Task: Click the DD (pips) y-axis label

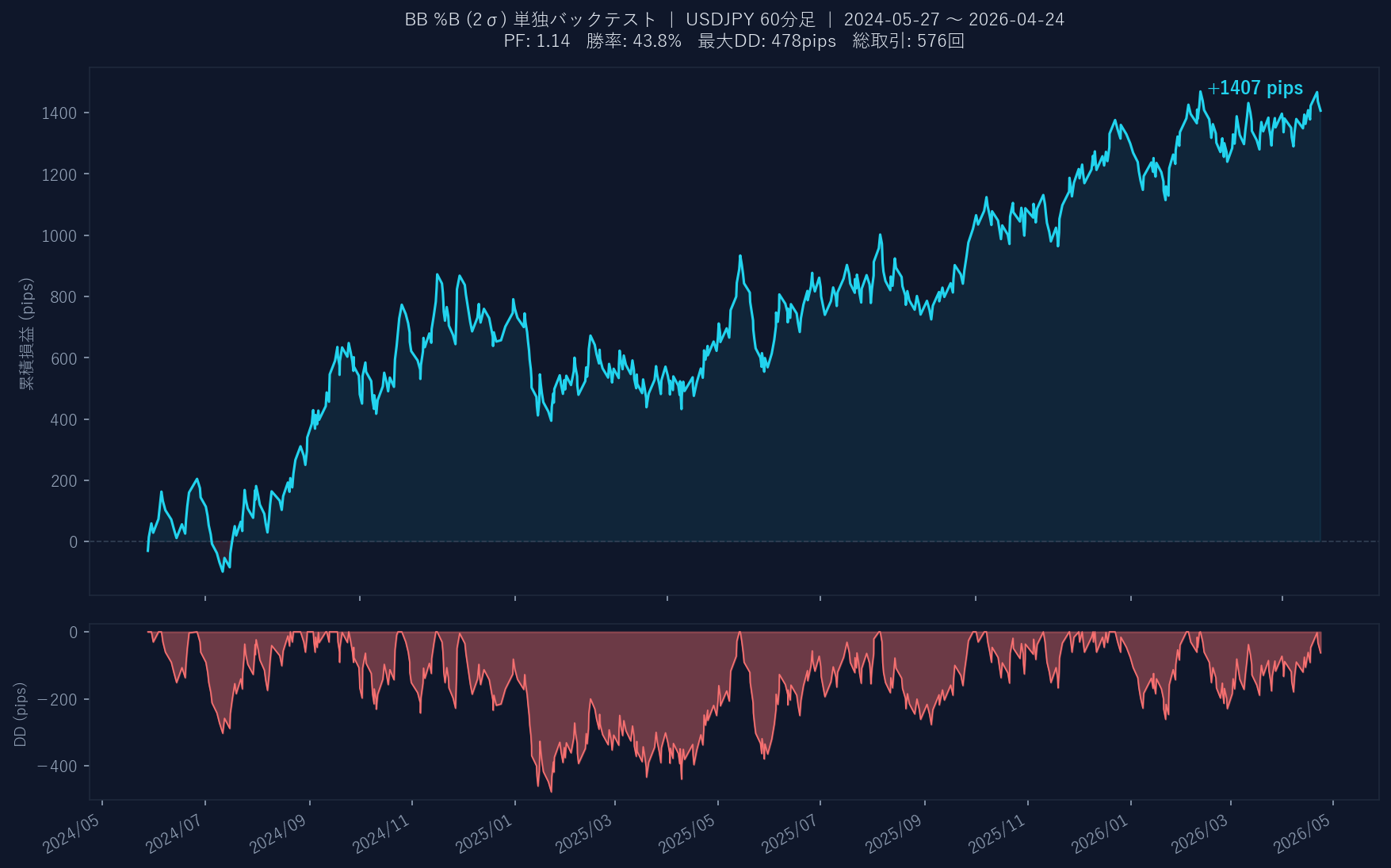Action: click(x=21, y=714)
